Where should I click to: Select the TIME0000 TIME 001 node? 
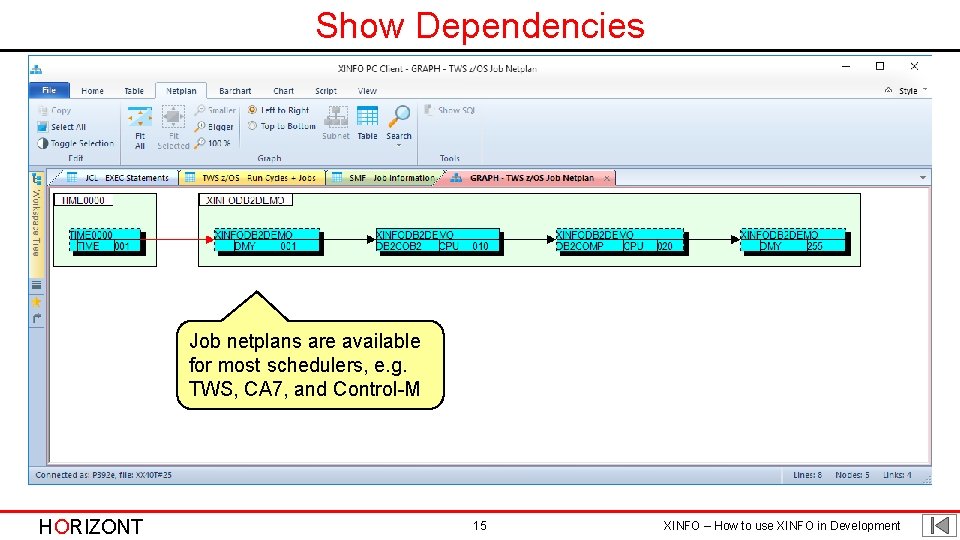[107, 241]
